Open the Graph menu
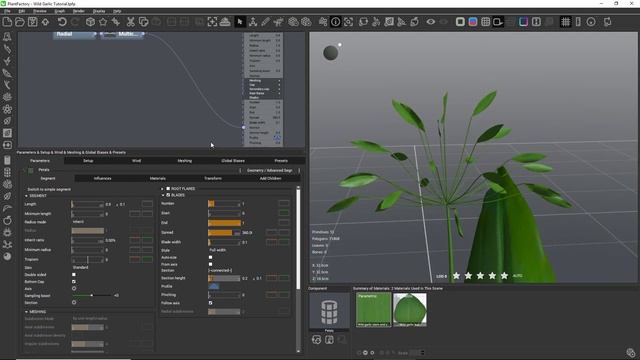 pyautogui.click(x=60, y=11)
